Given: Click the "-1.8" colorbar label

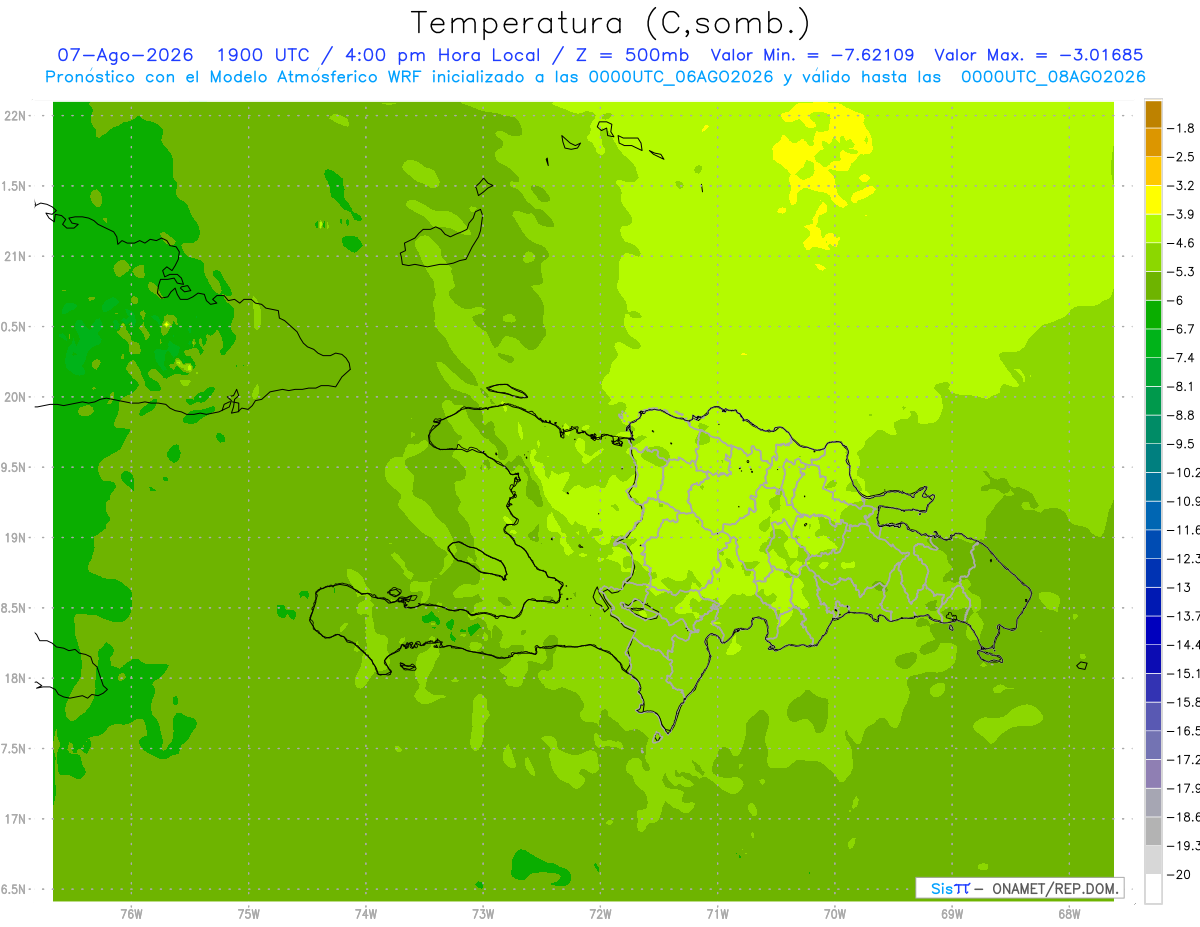Looking at the screenshot, I should pyautogui.click(x=1183, y=128).
